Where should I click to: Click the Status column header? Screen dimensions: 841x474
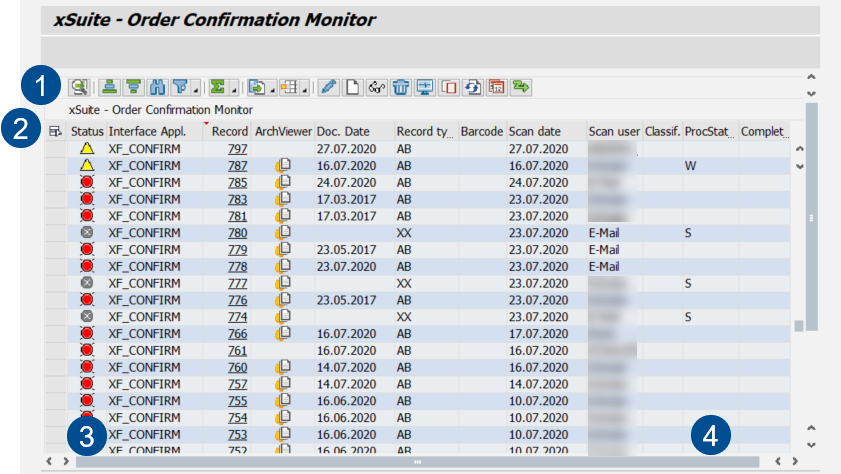87,131
